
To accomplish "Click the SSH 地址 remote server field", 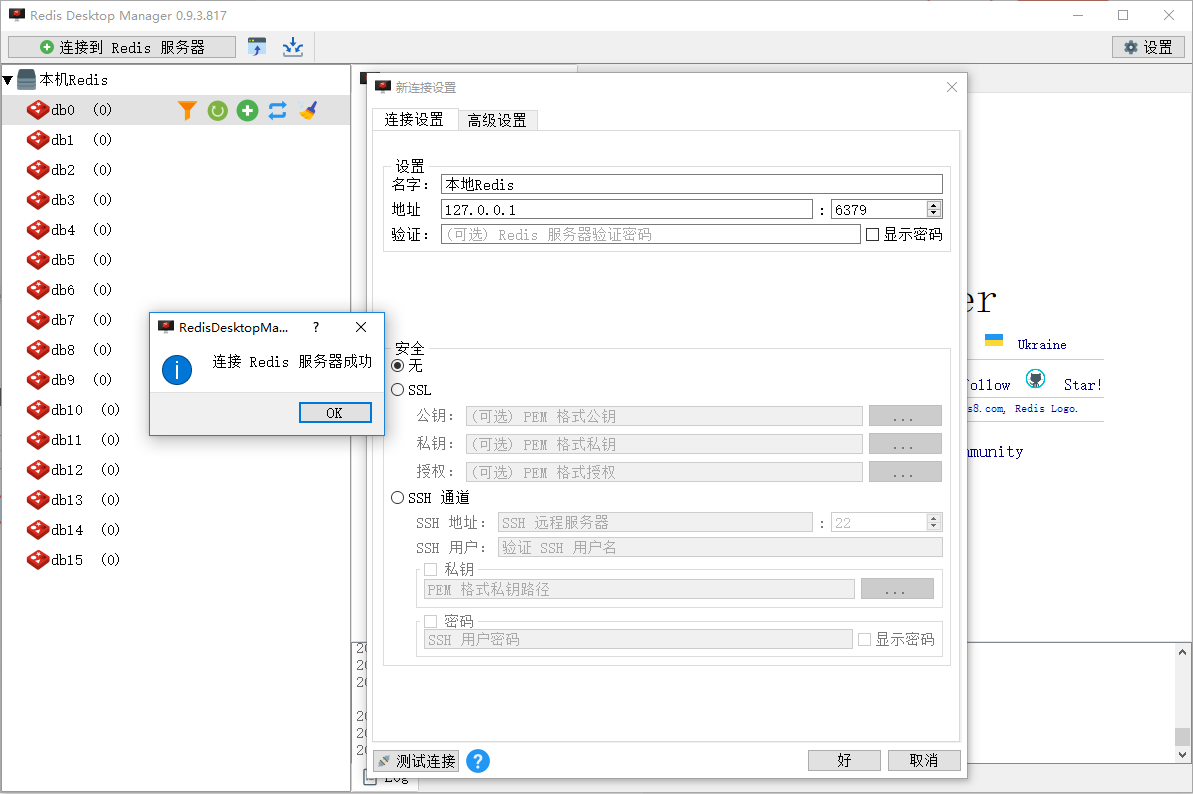I will [655, 522].
